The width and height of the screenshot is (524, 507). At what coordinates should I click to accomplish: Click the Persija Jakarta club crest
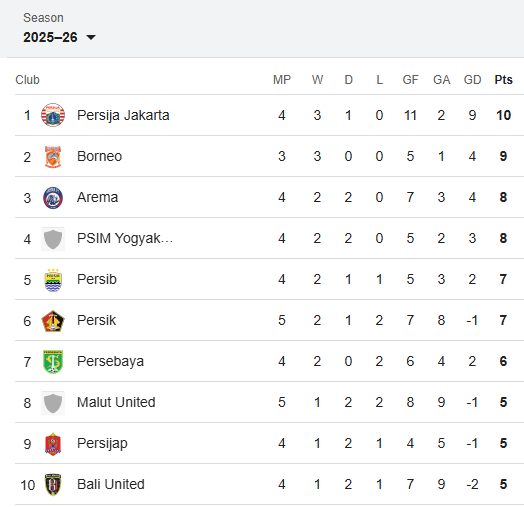tap(53, 115)
